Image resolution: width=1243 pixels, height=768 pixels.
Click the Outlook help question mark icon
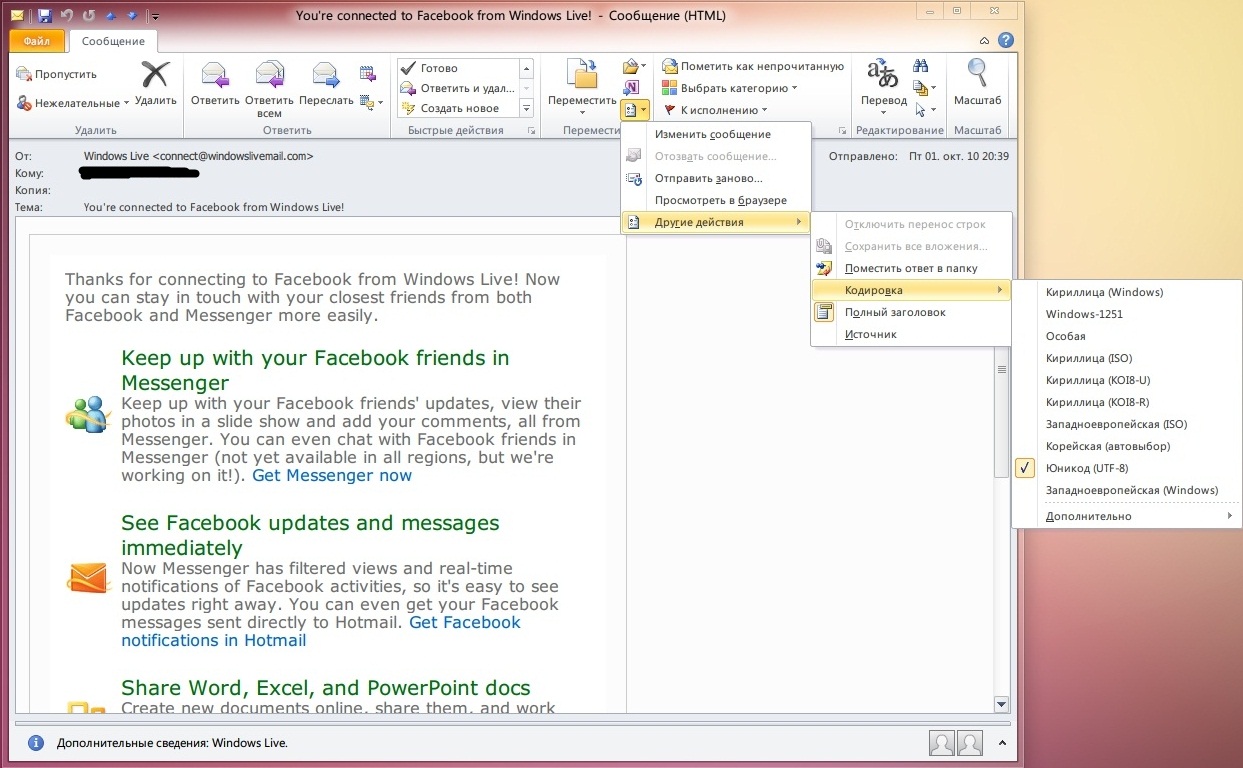[1005, 41]
